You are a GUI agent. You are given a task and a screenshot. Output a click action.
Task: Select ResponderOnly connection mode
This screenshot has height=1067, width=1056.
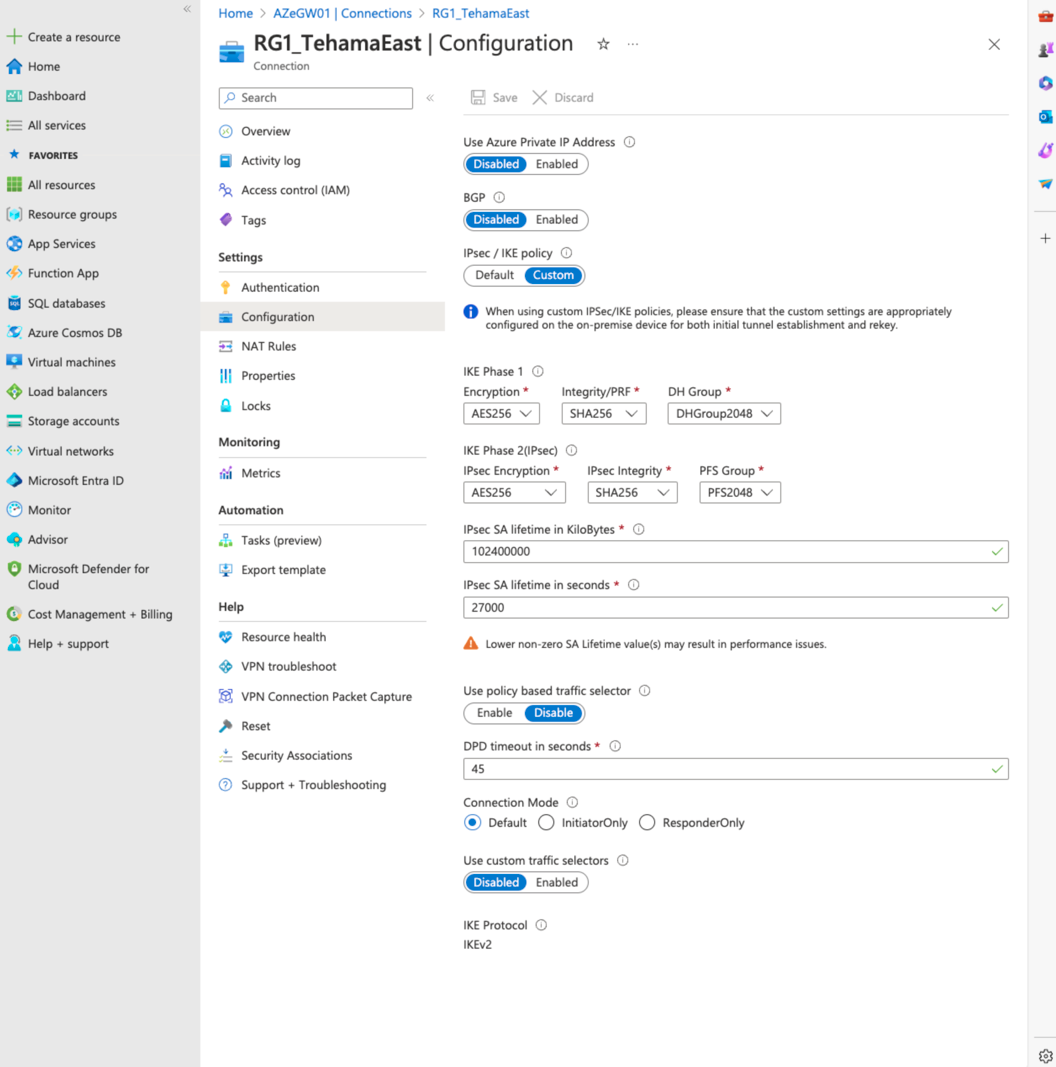pos(647,822)
